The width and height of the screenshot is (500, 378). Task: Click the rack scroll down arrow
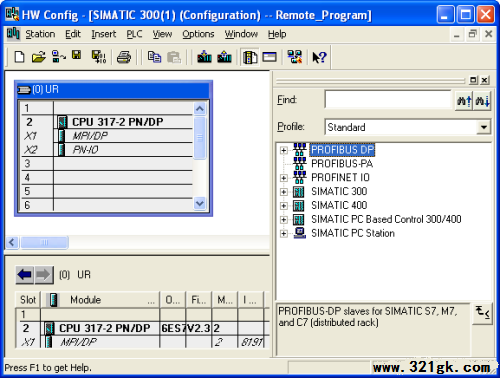coord(200,203)
